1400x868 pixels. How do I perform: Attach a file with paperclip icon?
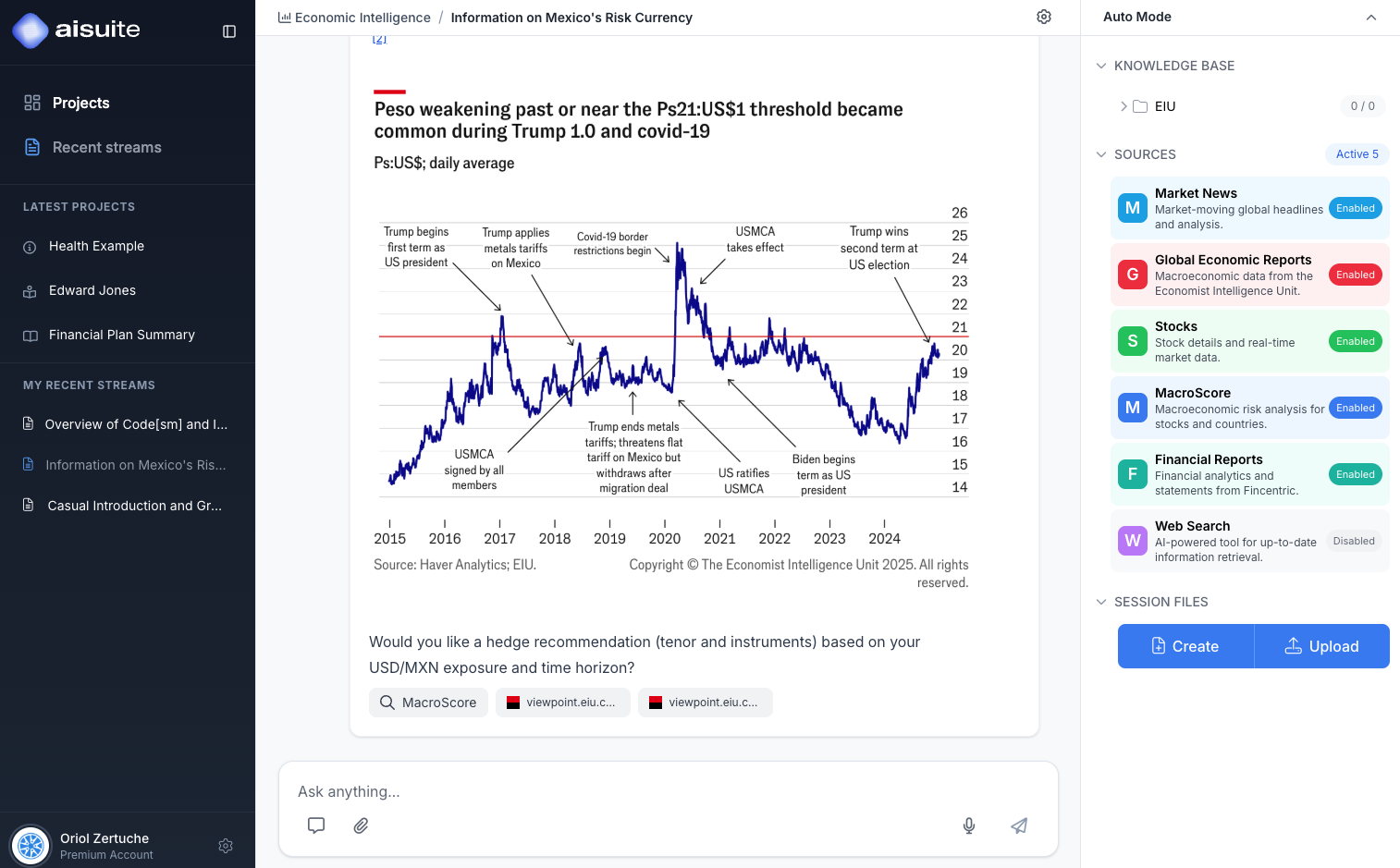click(x=361, y=825)
